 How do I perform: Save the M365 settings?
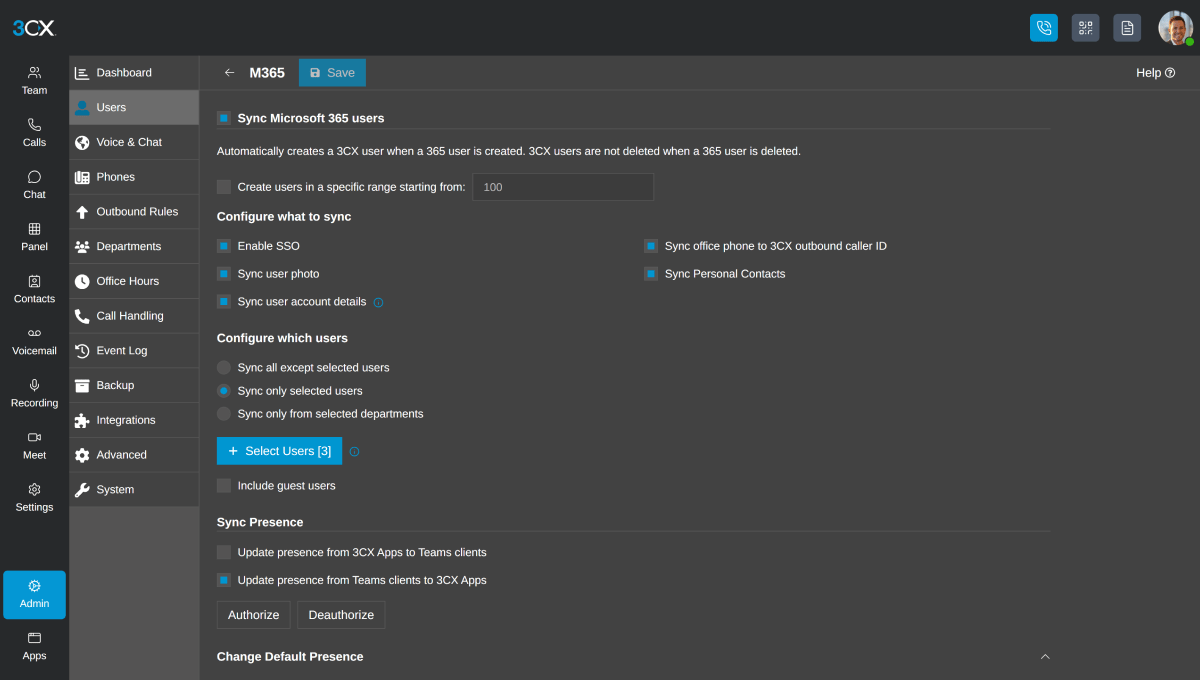coord(332,73)
